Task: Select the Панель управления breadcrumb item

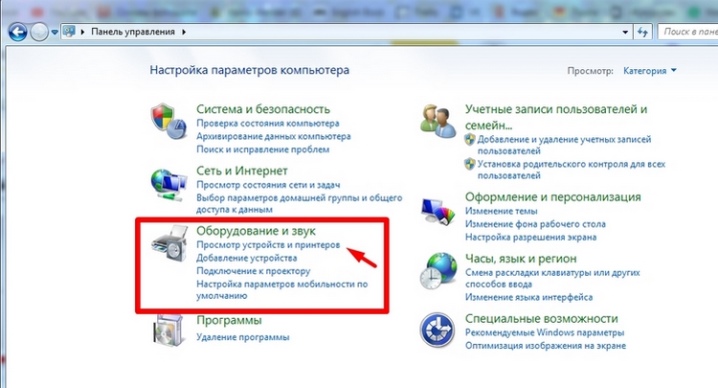Action: pyautogui.click(x=133, y=32)
